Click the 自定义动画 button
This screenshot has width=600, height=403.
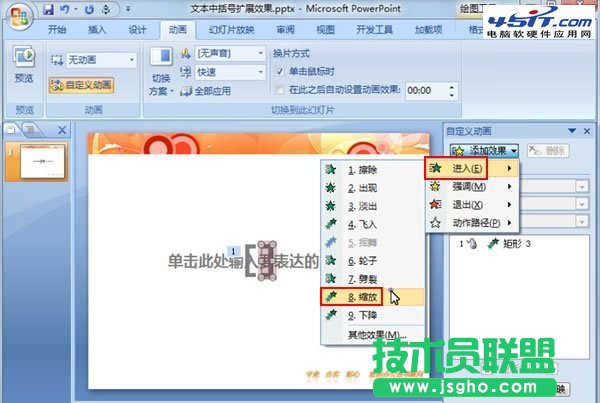tap(82, 85)
